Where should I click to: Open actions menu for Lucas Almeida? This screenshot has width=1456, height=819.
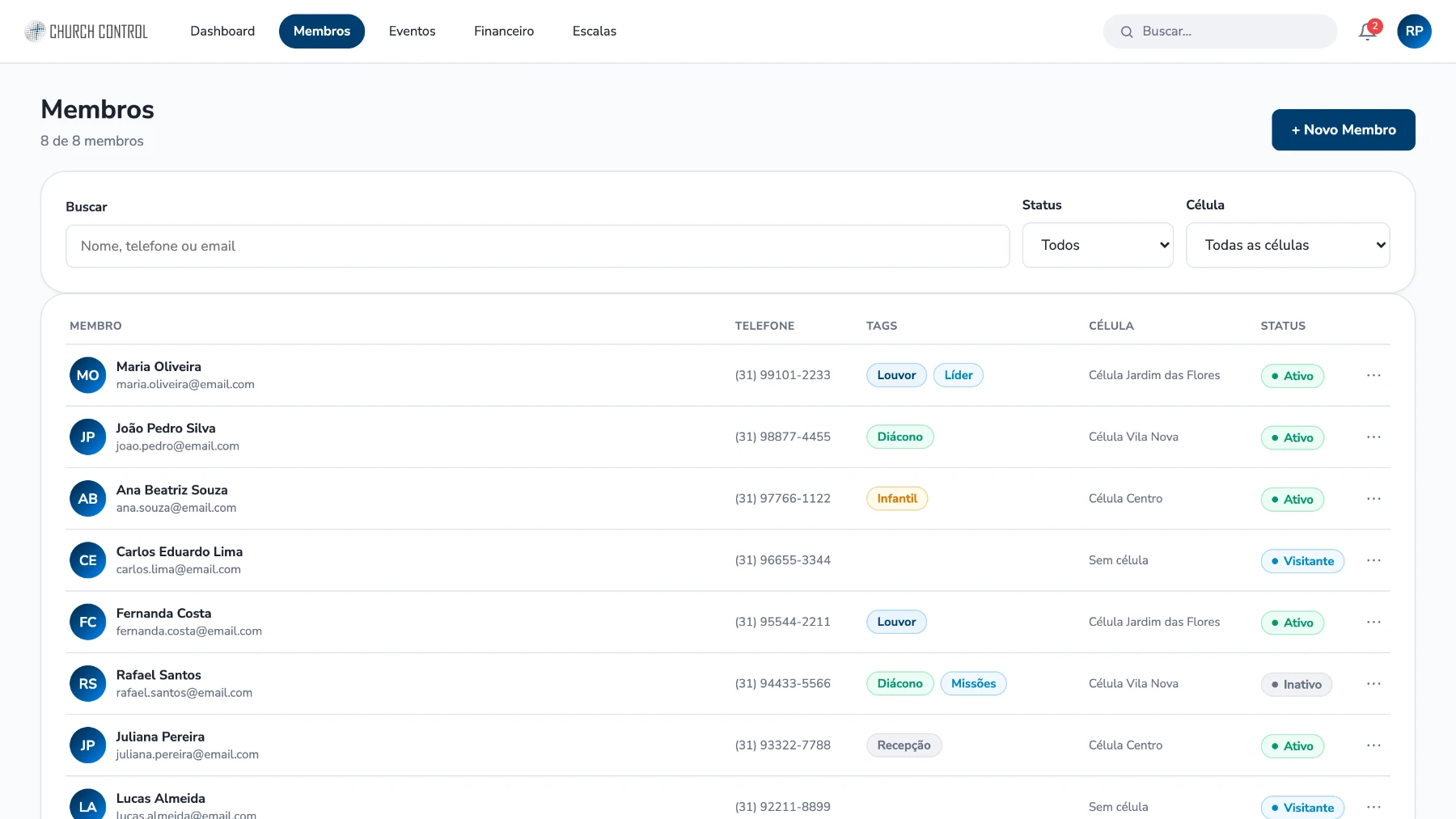[x=1373, y=807]
